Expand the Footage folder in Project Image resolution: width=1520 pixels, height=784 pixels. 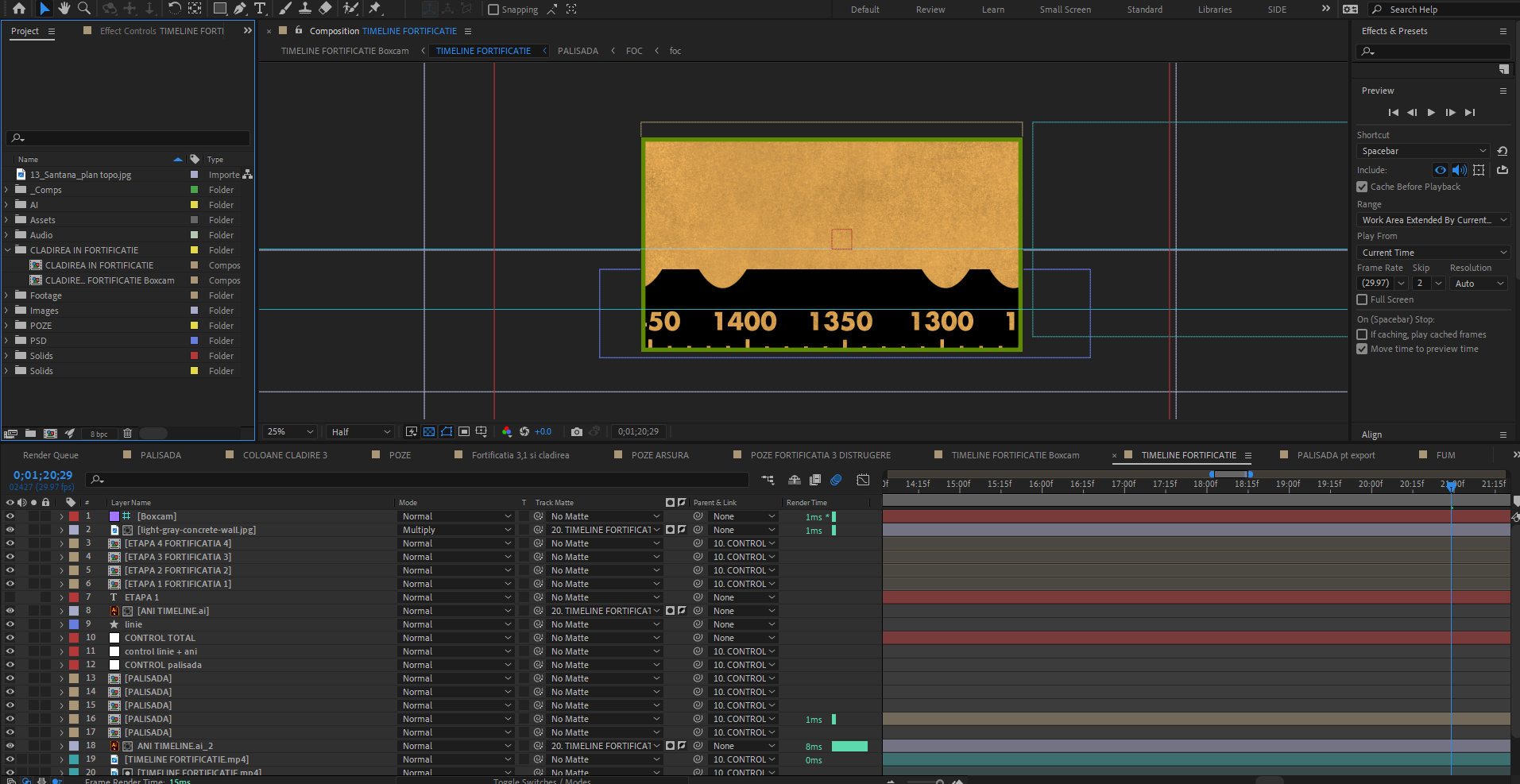[x=6, y=295]
